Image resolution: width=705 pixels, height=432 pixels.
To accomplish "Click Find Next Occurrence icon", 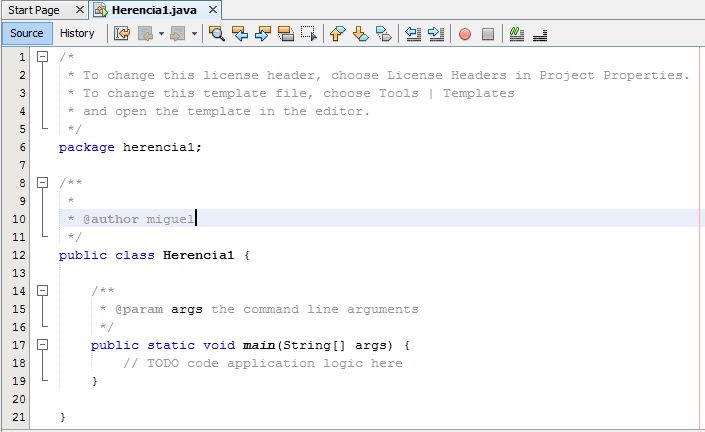I will point(263,33).
